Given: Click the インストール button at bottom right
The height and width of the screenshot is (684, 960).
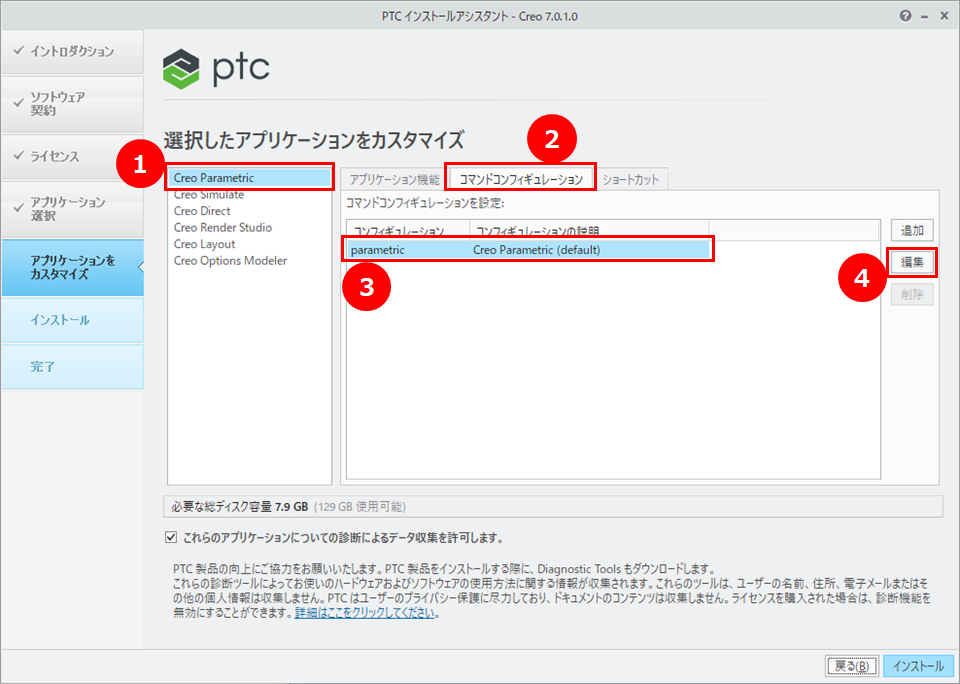Looking at the screenshot, I should 917,666.
